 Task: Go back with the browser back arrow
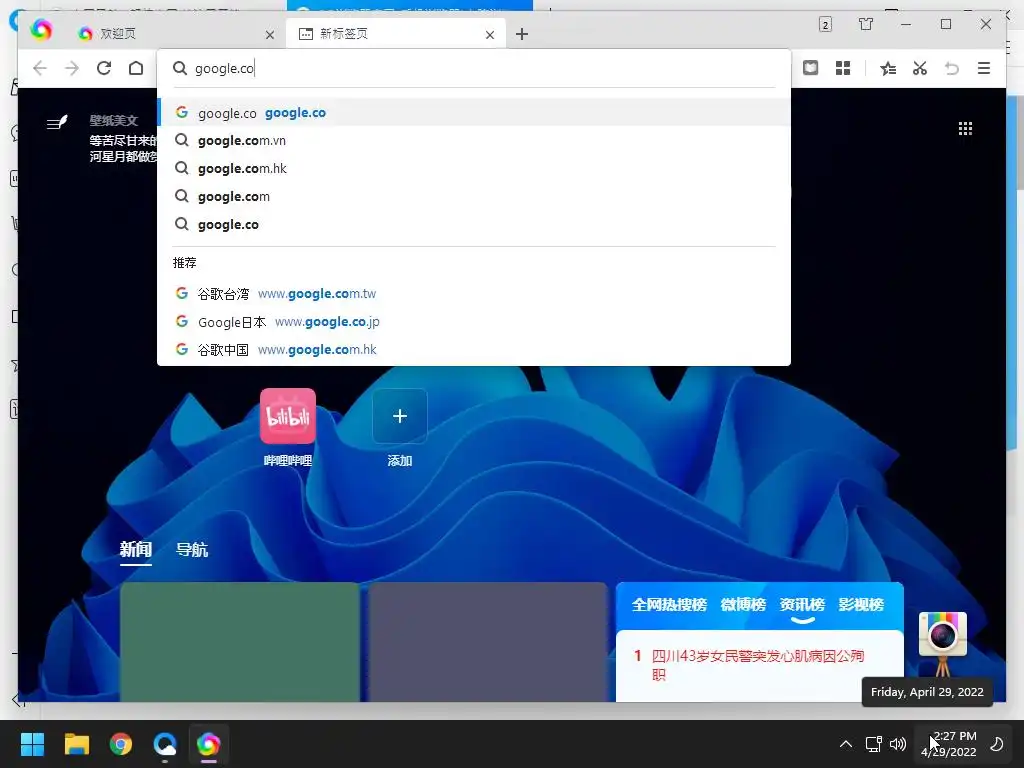pyautogui.click(x=40, y=68)
